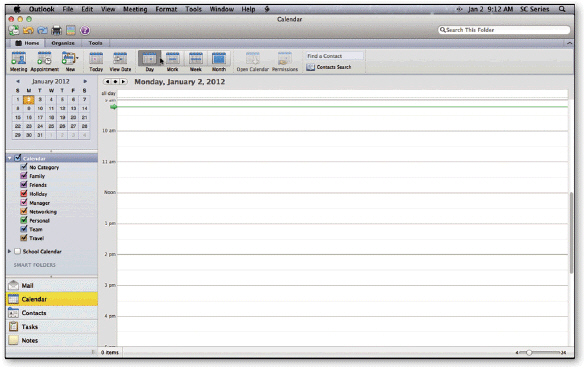This screenshot has width=585, height=369.
Task: Click the Search This Folder field
Action: [504, 30]
